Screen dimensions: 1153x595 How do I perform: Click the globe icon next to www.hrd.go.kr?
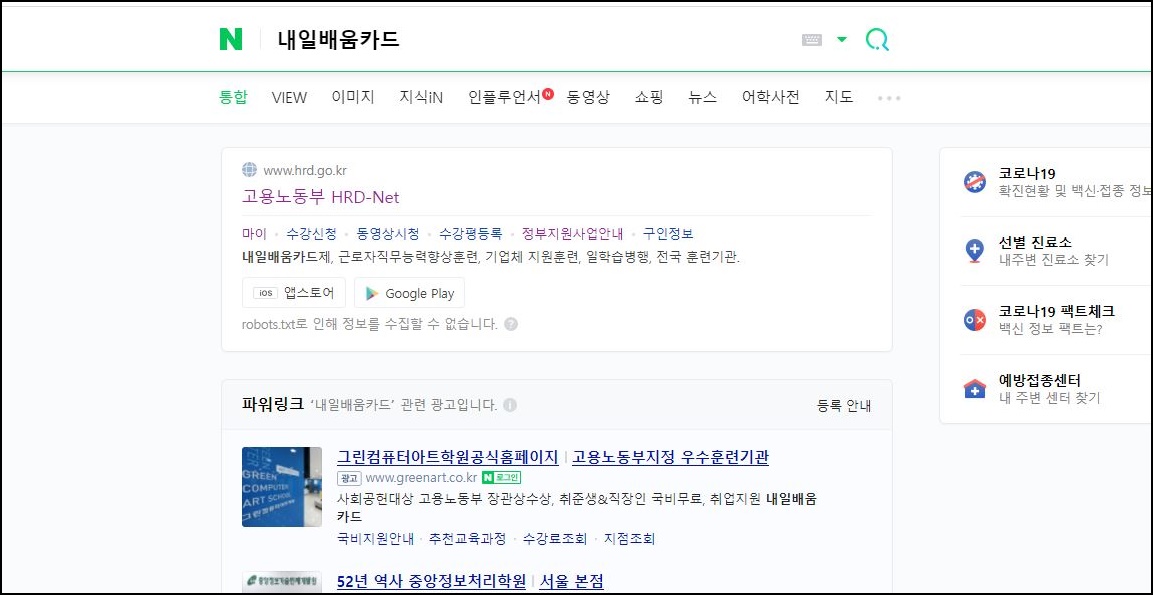[249, 170]
